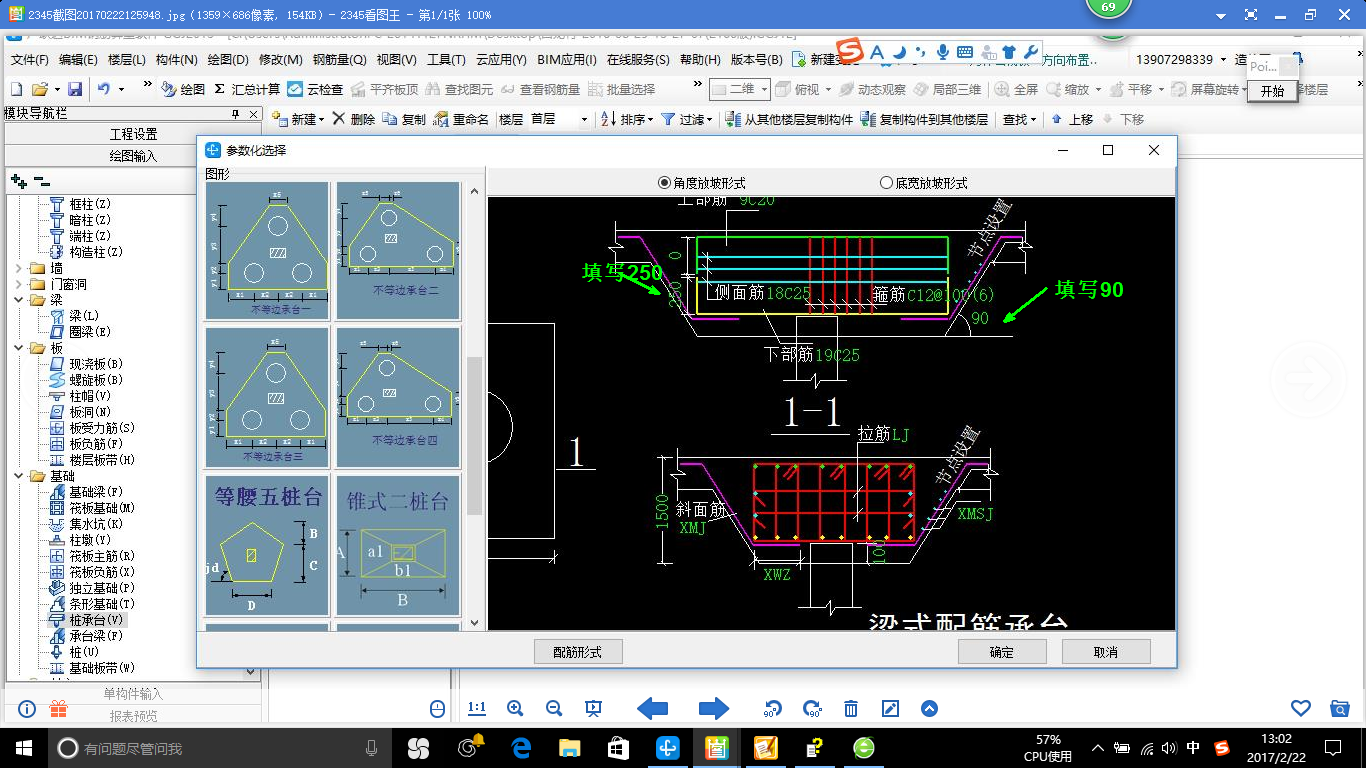Click the viewer delete trash icon

[x=851, y=708]
